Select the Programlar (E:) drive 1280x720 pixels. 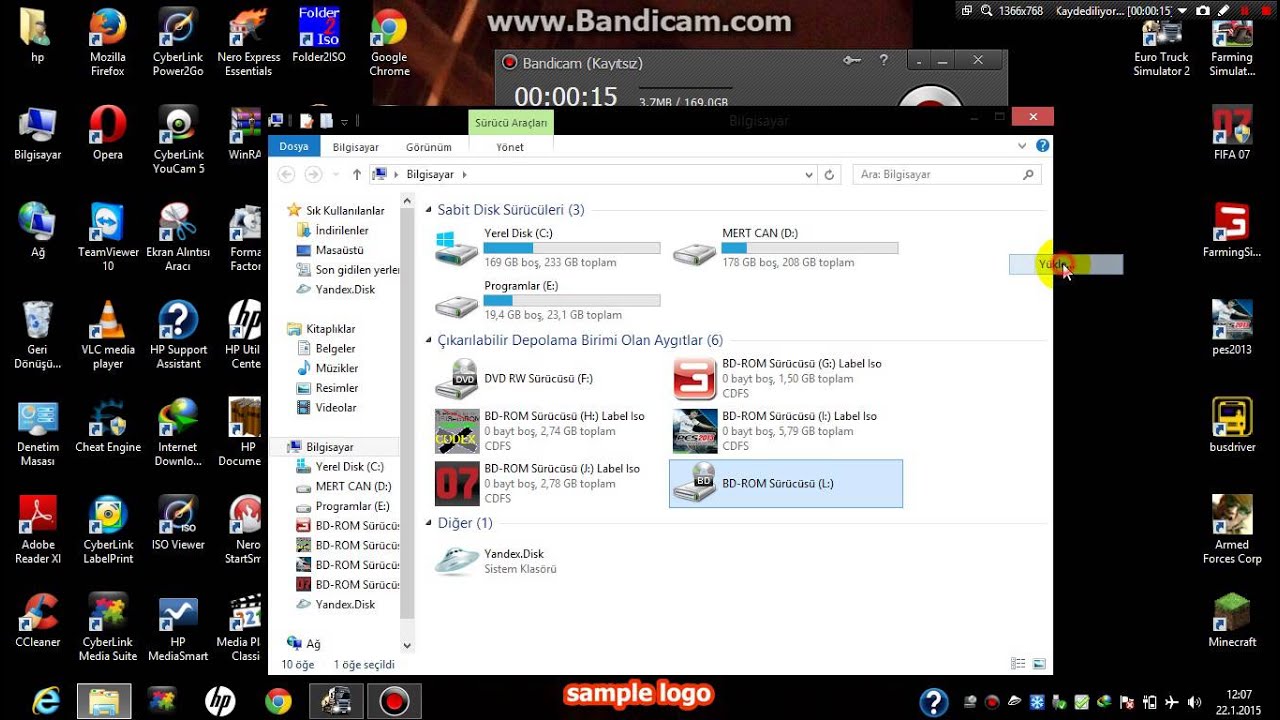click(547, 300)
